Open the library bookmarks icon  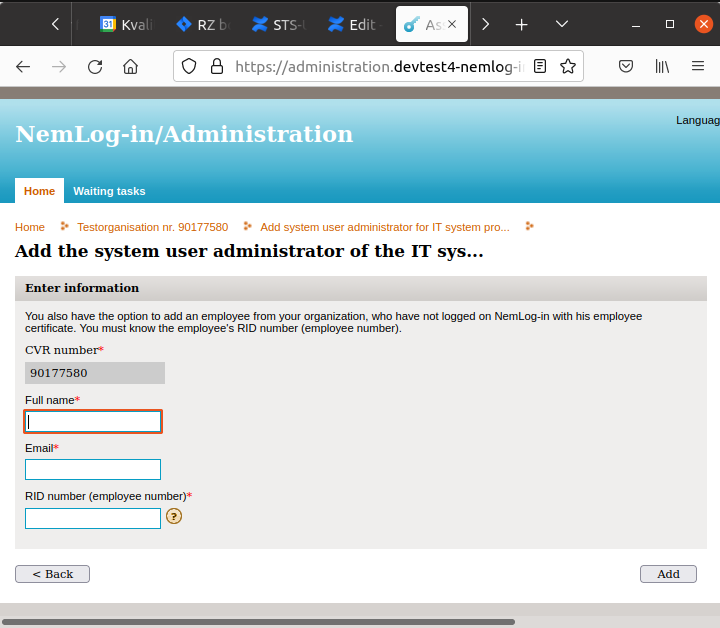tap(662, 67)
